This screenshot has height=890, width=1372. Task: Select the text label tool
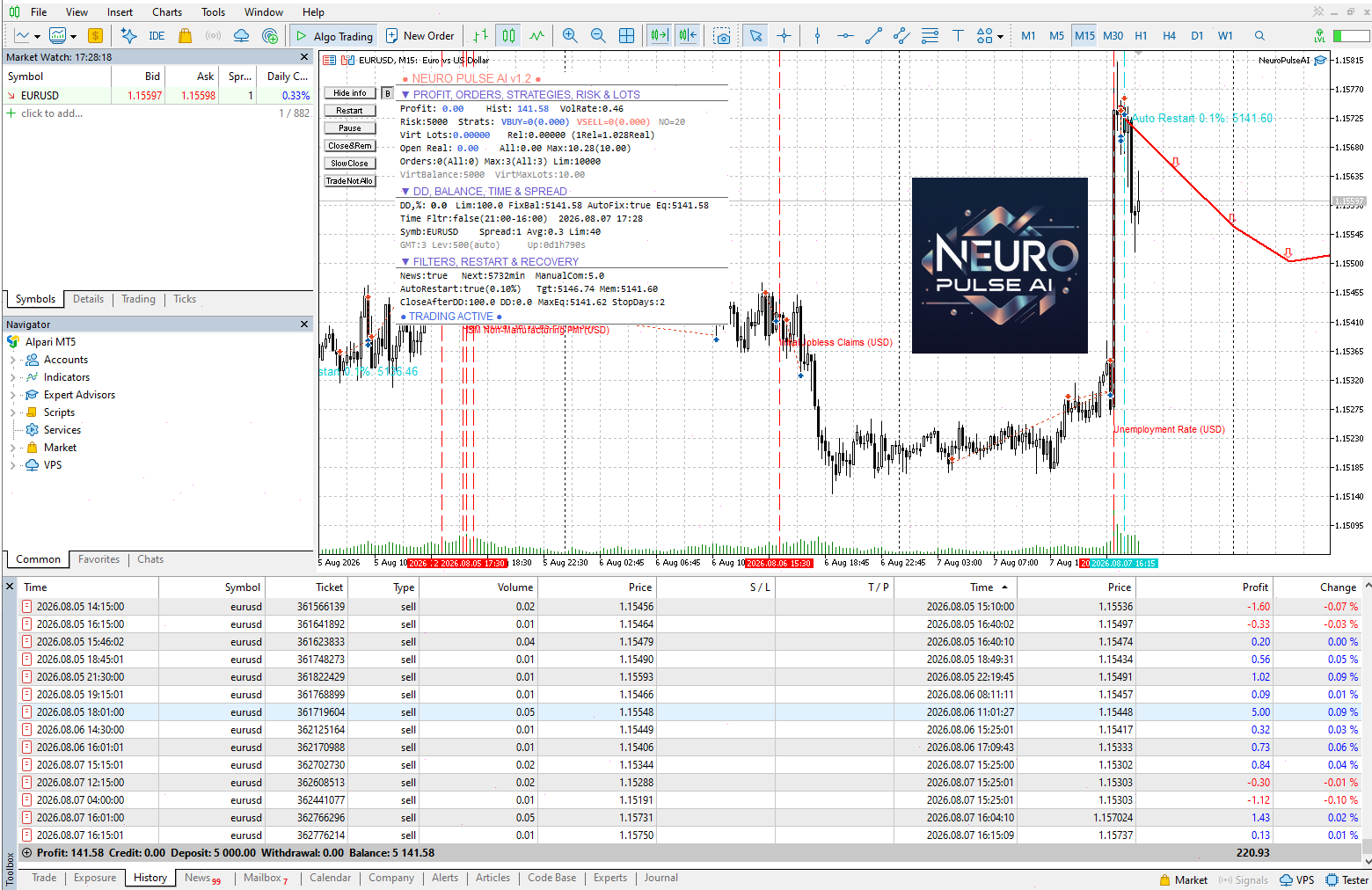[958, 36]
